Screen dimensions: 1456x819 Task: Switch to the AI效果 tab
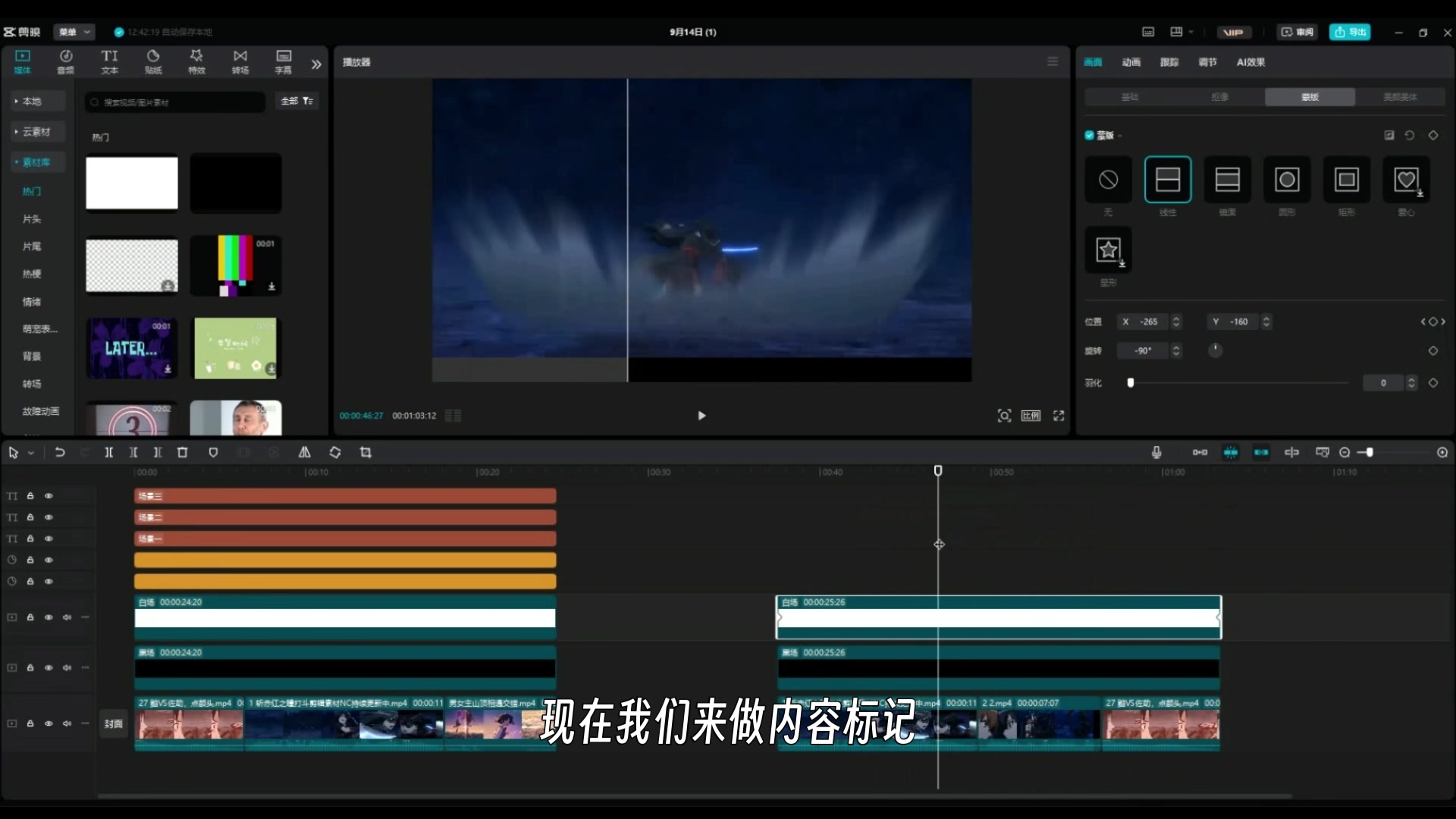click(x=1250, y=62)
